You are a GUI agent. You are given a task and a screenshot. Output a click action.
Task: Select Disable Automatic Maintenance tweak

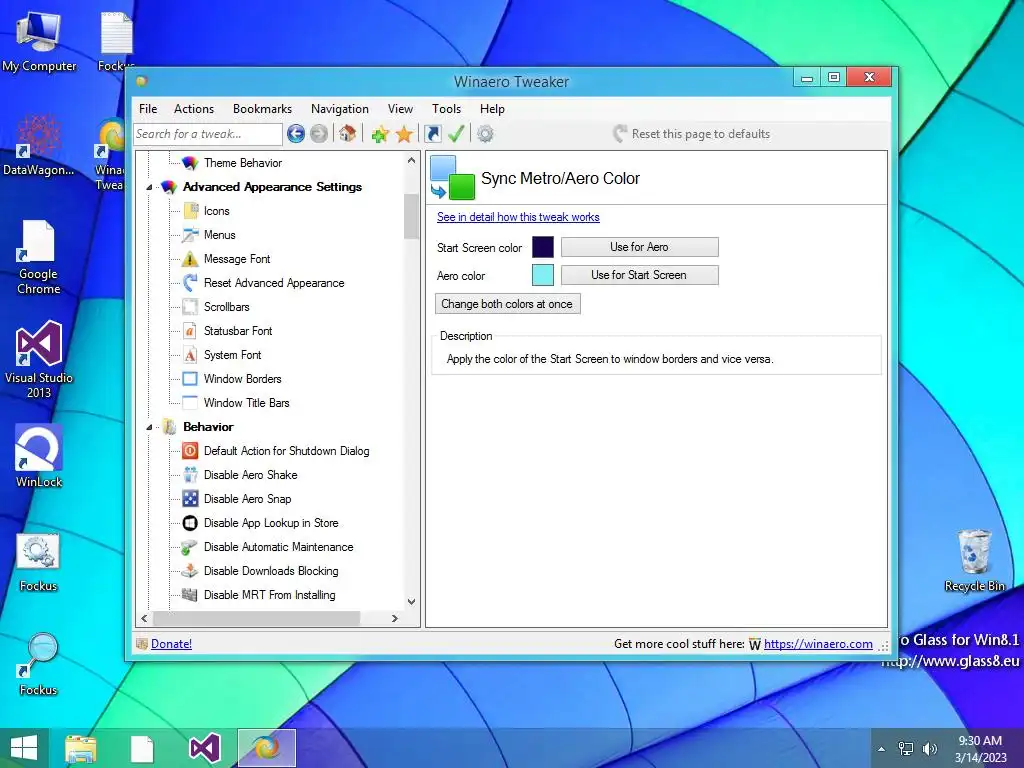coord(278,547)
